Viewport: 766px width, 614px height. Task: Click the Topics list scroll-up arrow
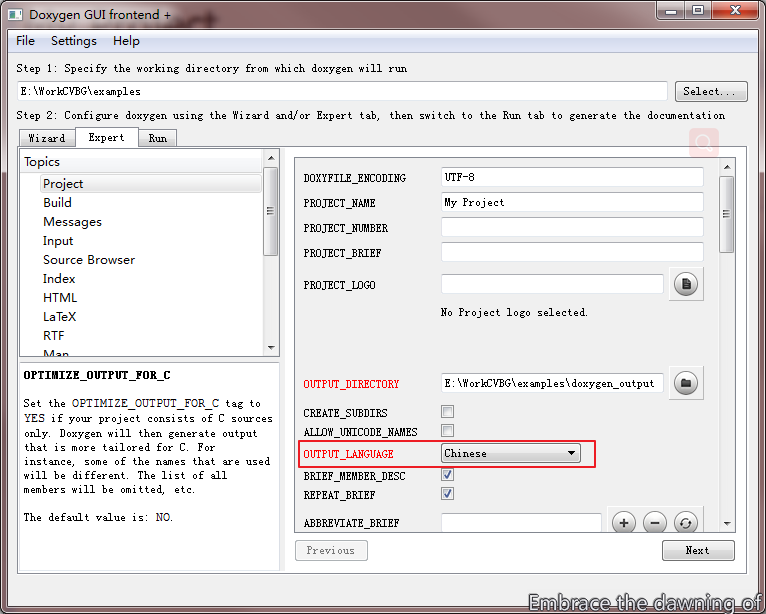[271, 158]
